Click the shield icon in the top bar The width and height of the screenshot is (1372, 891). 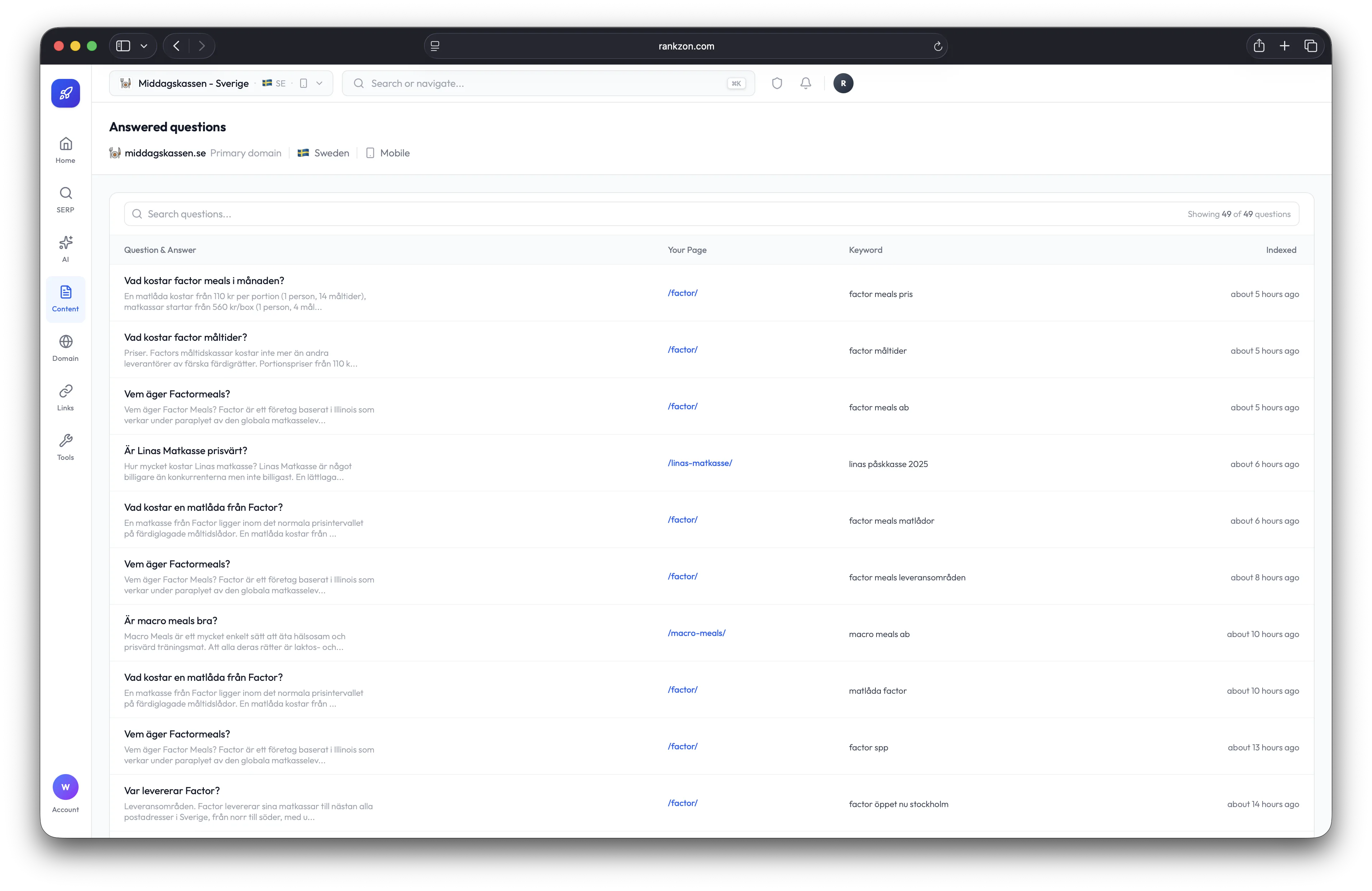[777, 84]
